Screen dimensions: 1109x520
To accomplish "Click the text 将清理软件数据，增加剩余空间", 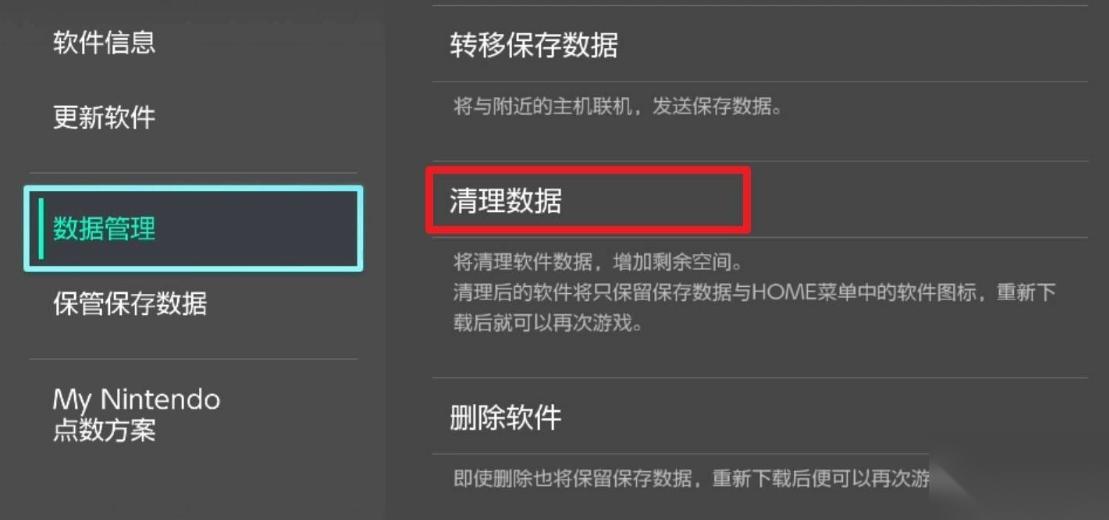I will [x=597, y=264].
